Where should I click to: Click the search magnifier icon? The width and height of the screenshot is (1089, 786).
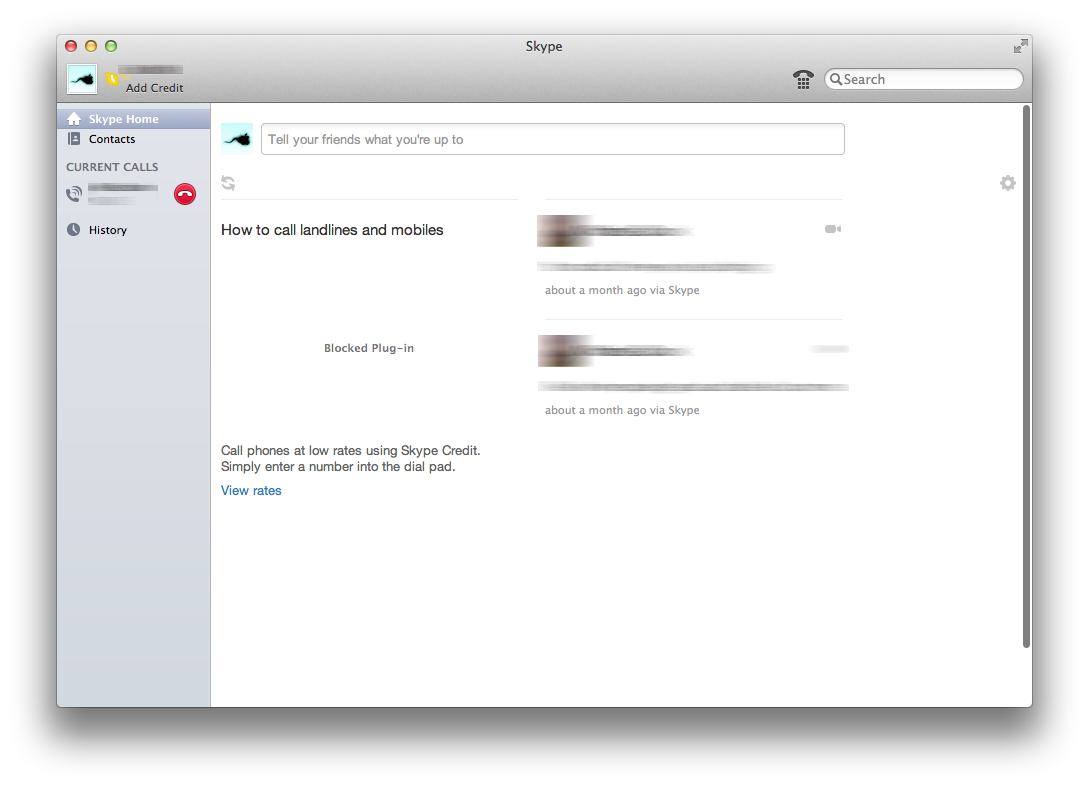(836, 79)
